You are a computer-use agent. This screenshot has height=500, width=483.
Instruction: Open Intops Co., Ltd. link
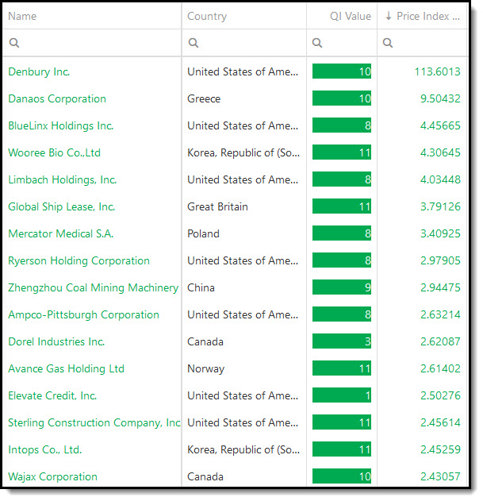45,450
